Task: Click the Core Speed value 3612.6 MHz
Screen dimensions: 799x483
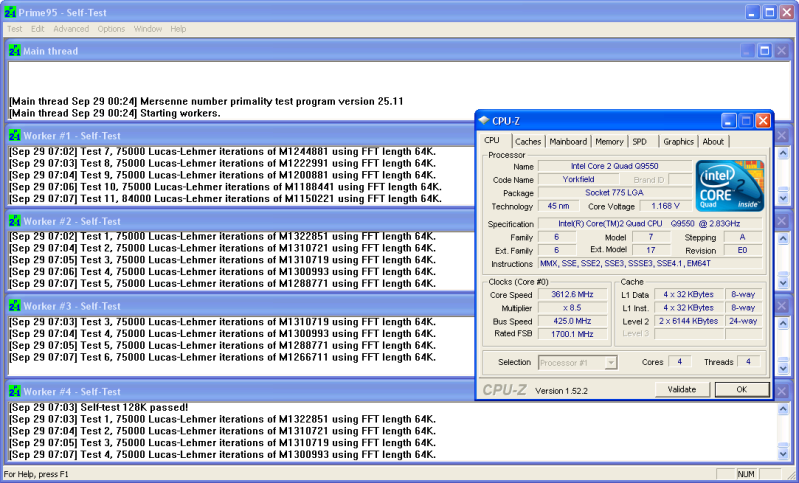Action: tap(573, 294)
